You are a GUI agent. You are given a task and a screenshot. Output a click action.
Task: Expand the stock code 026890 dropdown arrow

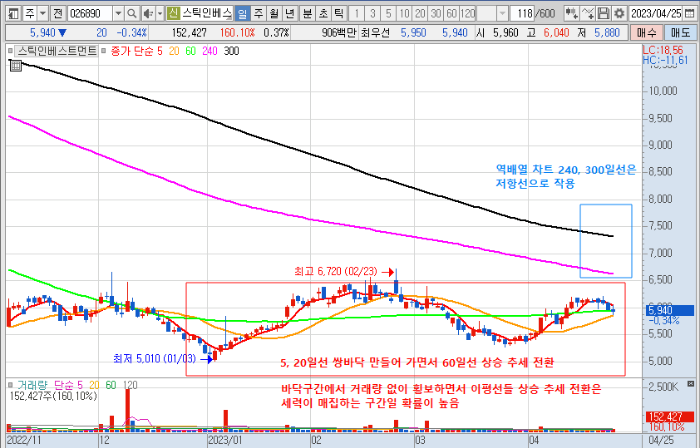(118, 14)
